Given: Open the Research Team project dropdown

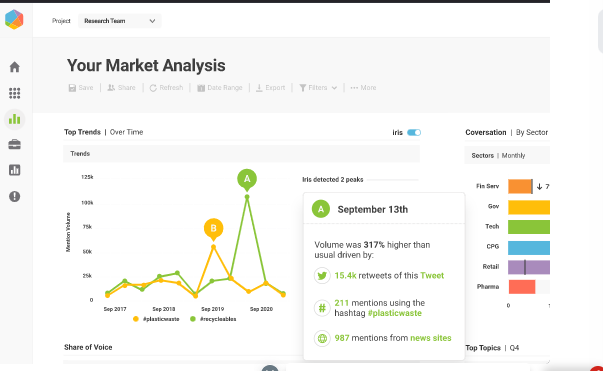Looking at the screenshot, I should 120,21.
